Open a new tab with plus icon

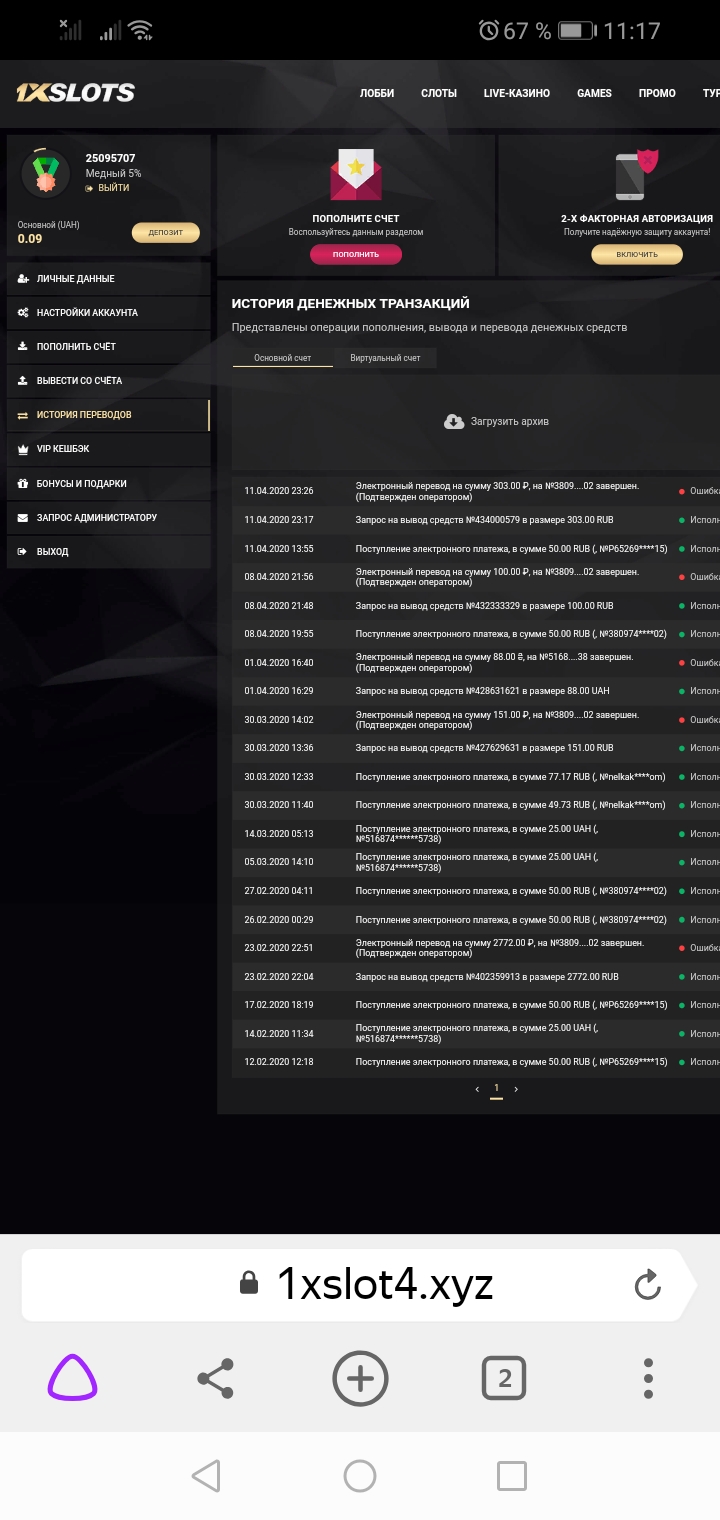[x=360, y=1379]
